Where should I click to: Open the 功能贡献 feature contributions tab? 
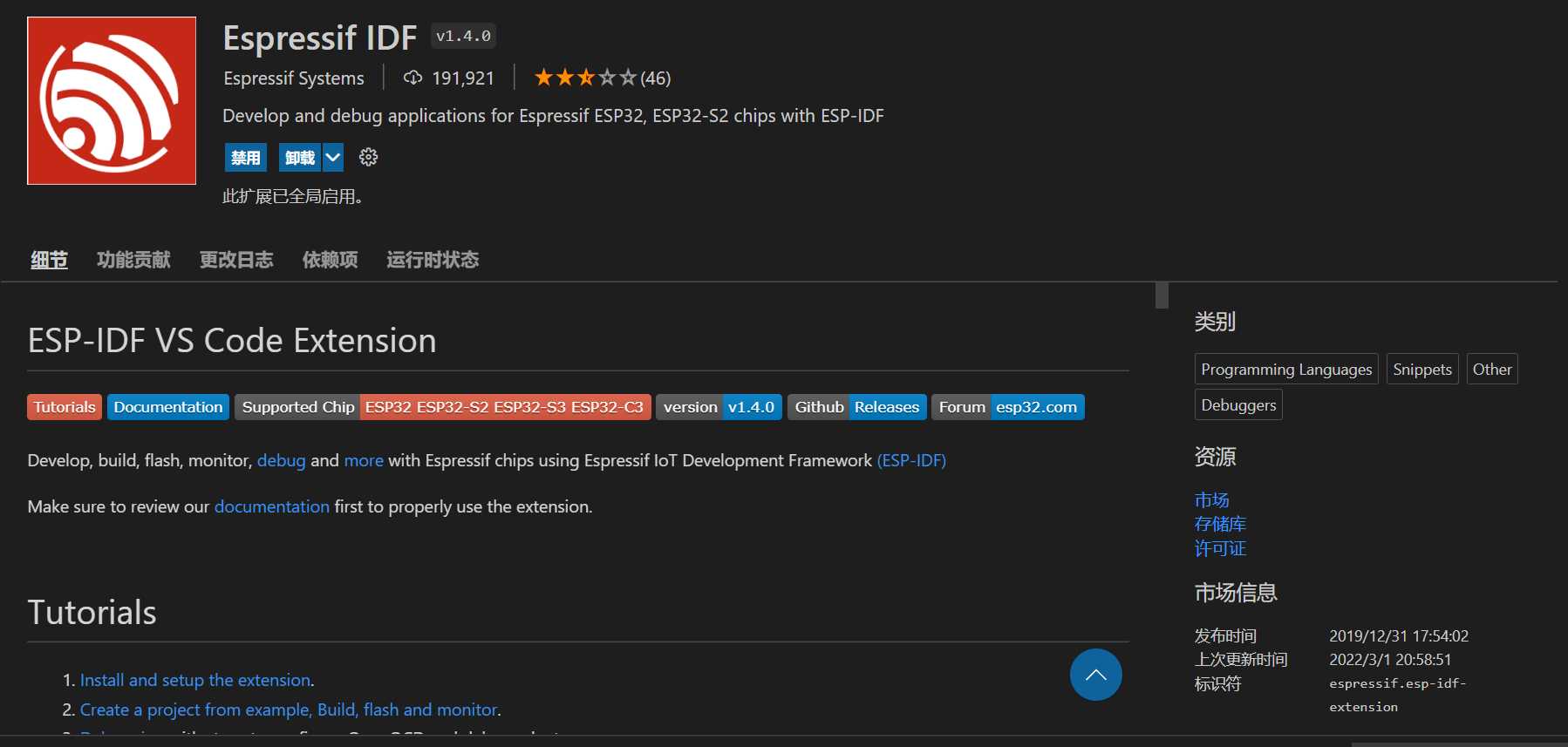click(x=133, y=260)
